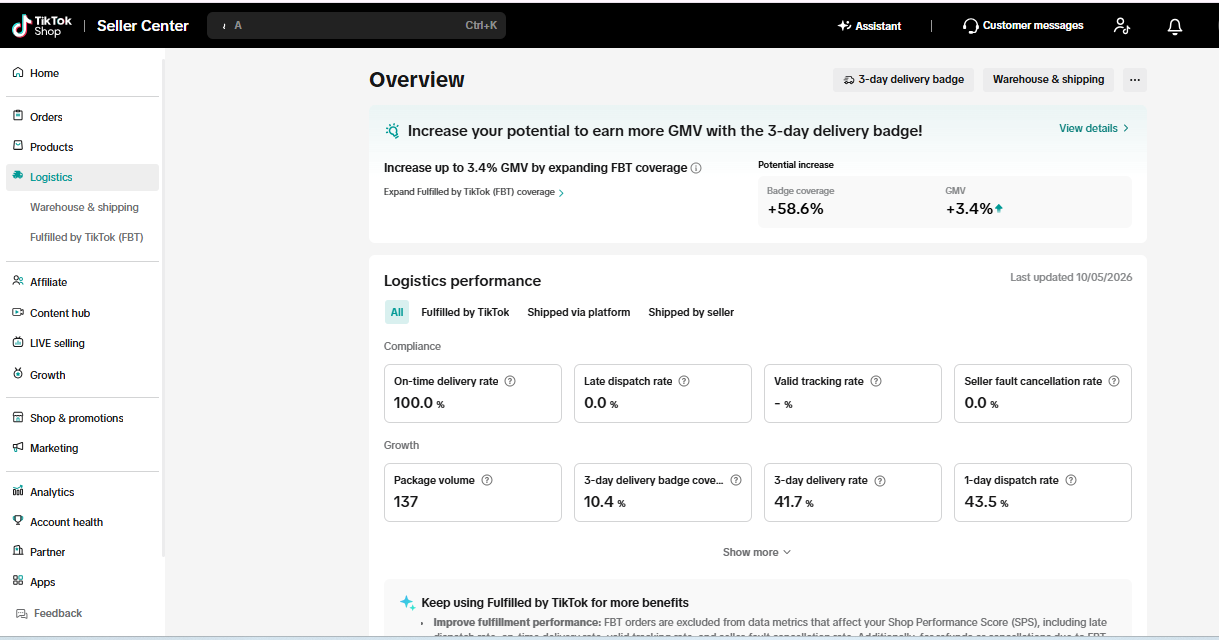The width and height of the screenshot is (1219, 640).
Task: Click the Warehouse & shipping header button
Action: (1049, 80)
